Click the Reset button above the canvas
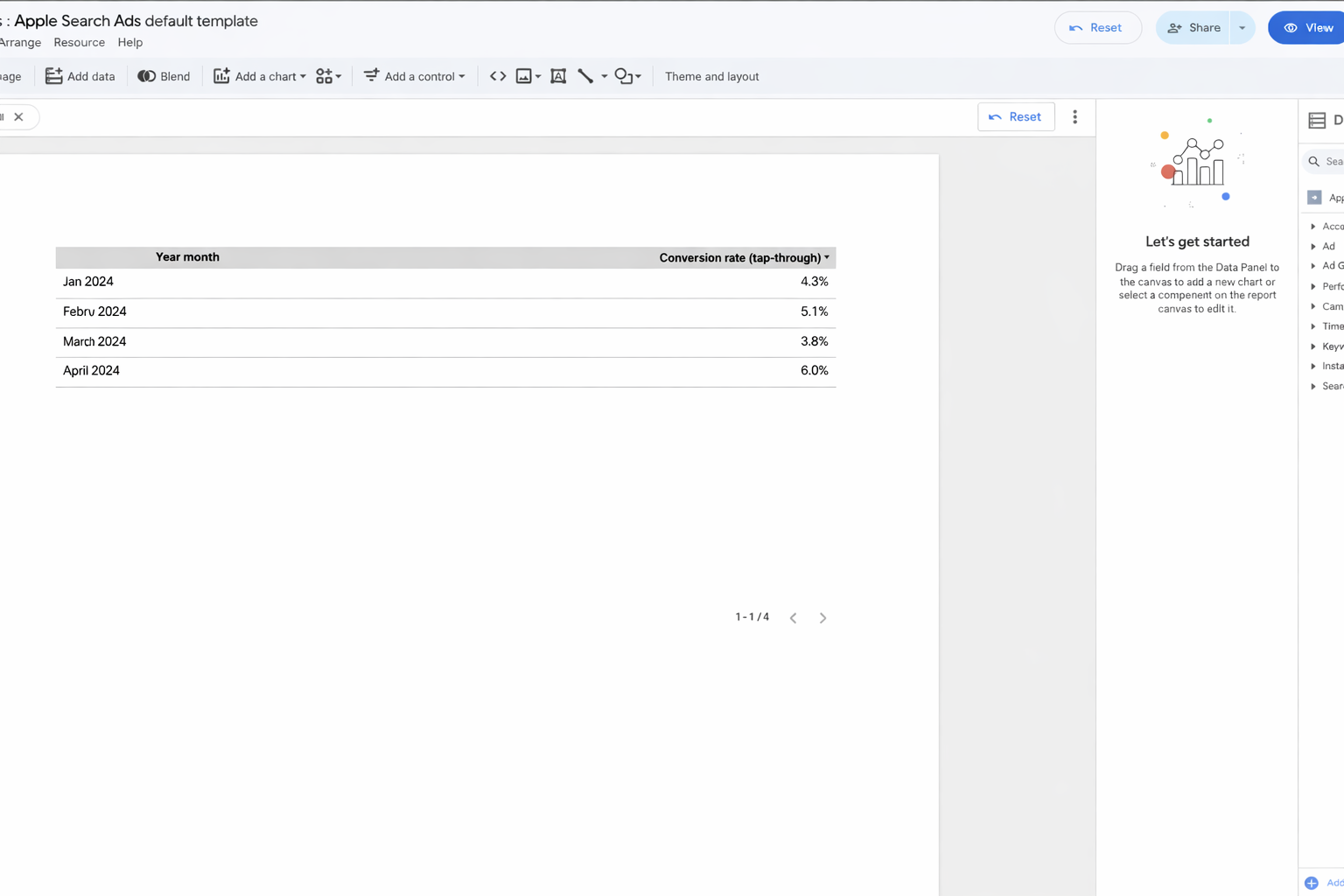This screenshot has width=1344, height=896. pos(1016,116)
